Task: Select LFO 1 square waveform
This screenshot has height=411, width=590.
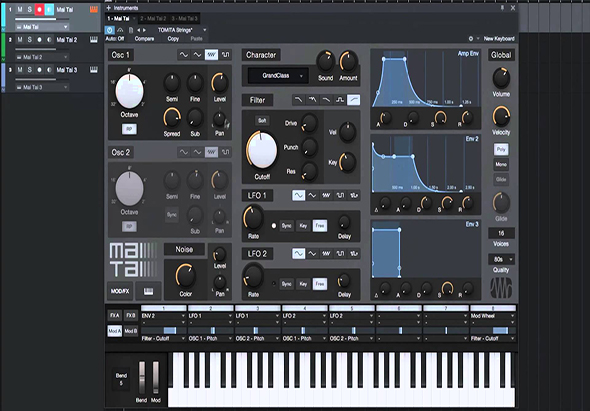Action: coord(340,195)
